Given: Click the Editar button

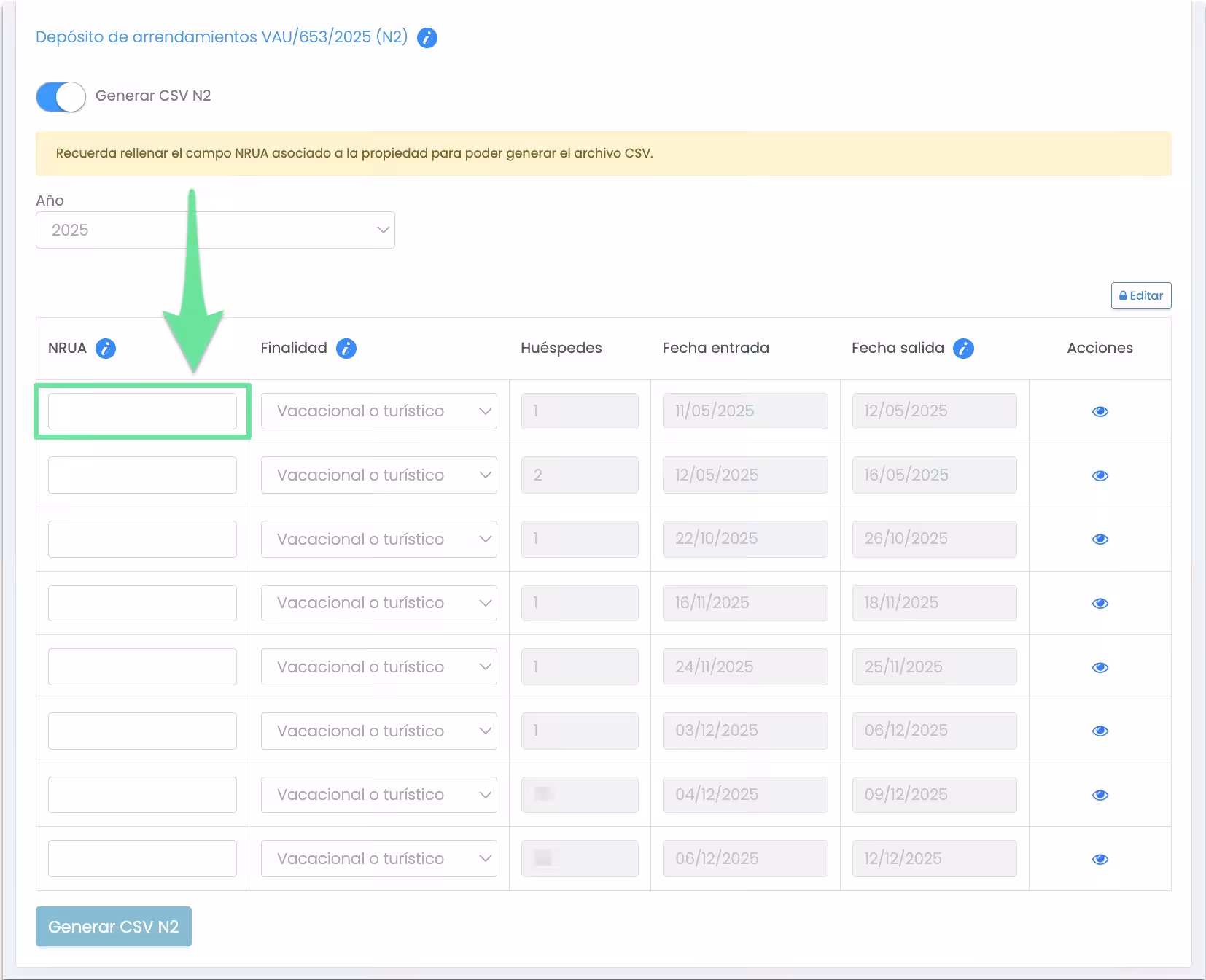Looking at the screenshot, I should pyautogui.click(x=1140, y=296).
